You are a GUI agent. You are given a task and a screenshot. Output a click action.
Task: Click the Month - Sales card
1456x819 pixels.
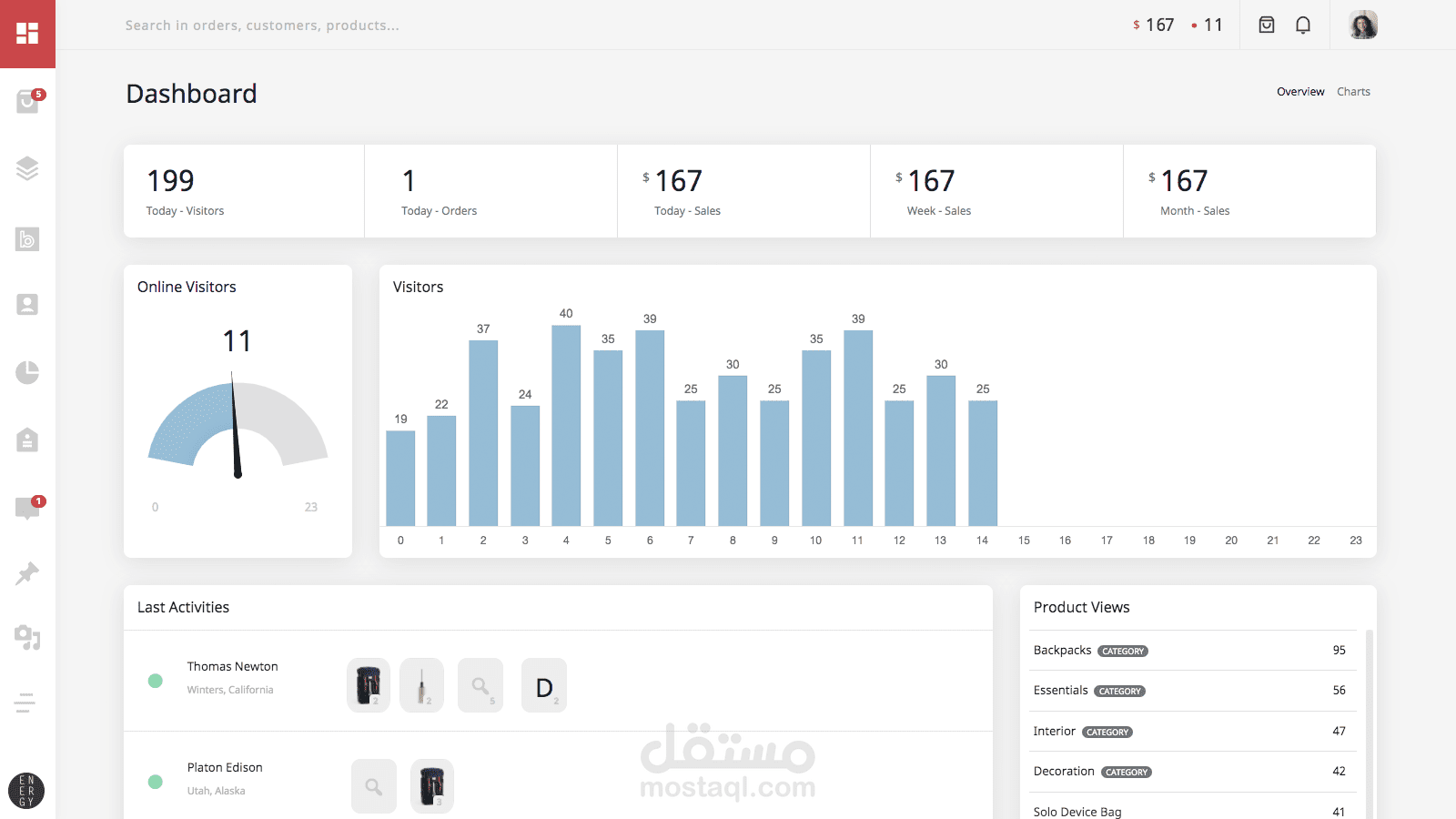pyautogui.click(x=1249, y=191)
